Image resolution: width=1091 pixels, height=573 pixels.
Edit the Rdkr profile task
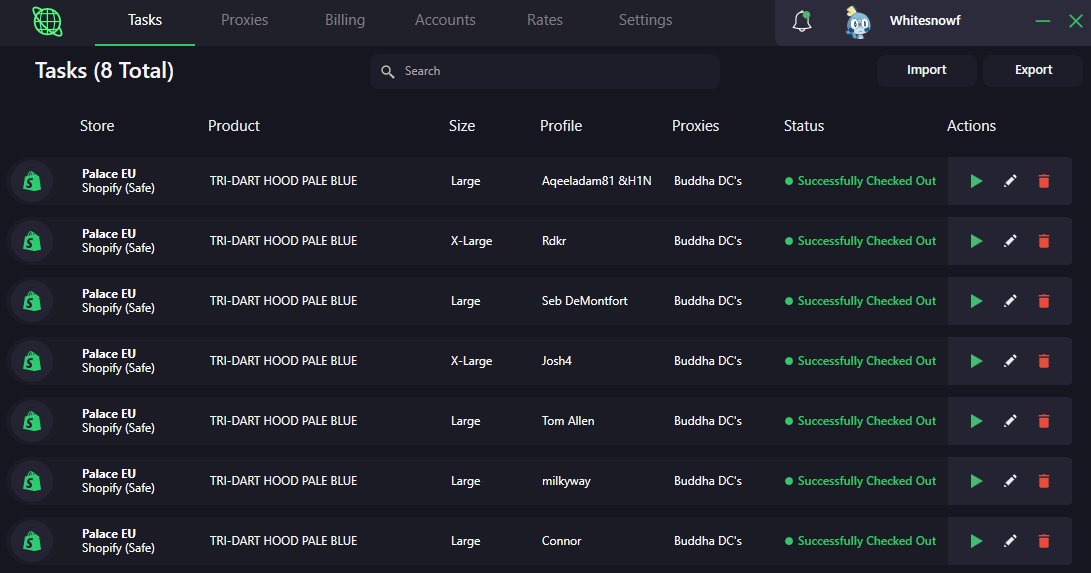1010,241
